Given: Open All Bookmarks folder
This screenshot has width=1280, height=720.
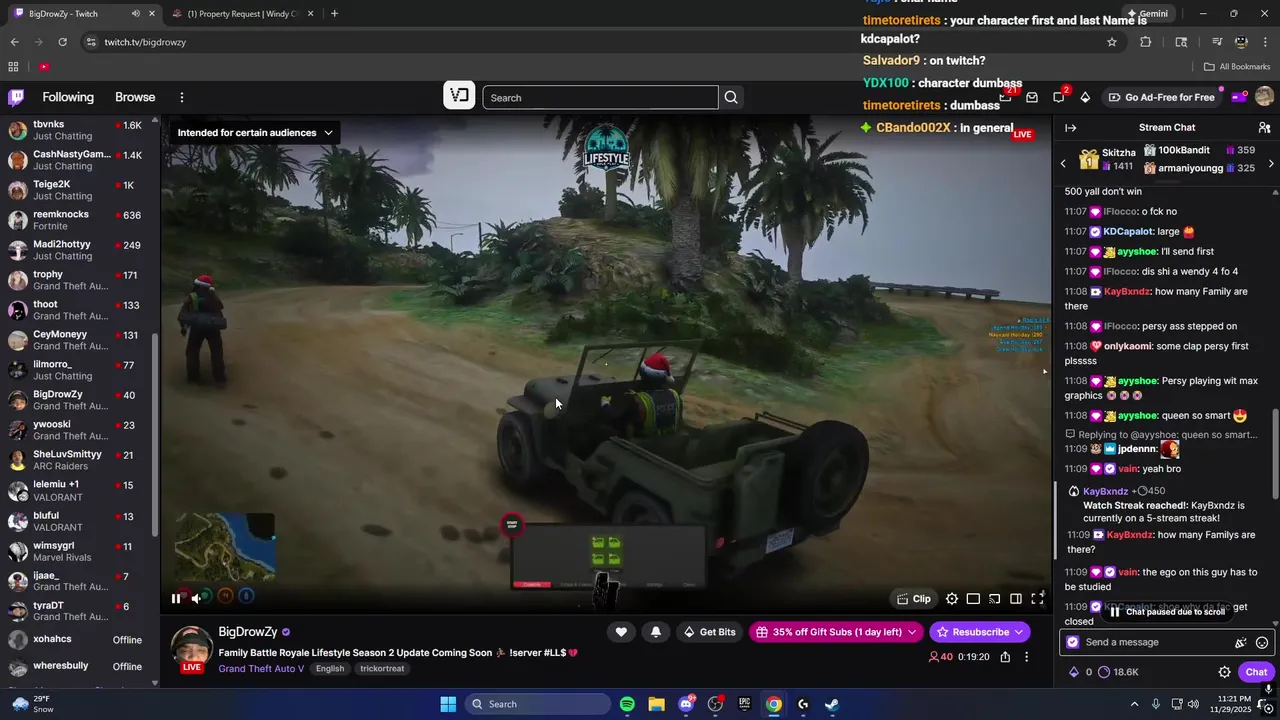Looking at the screenshot, I should [x=1237, y=67].
